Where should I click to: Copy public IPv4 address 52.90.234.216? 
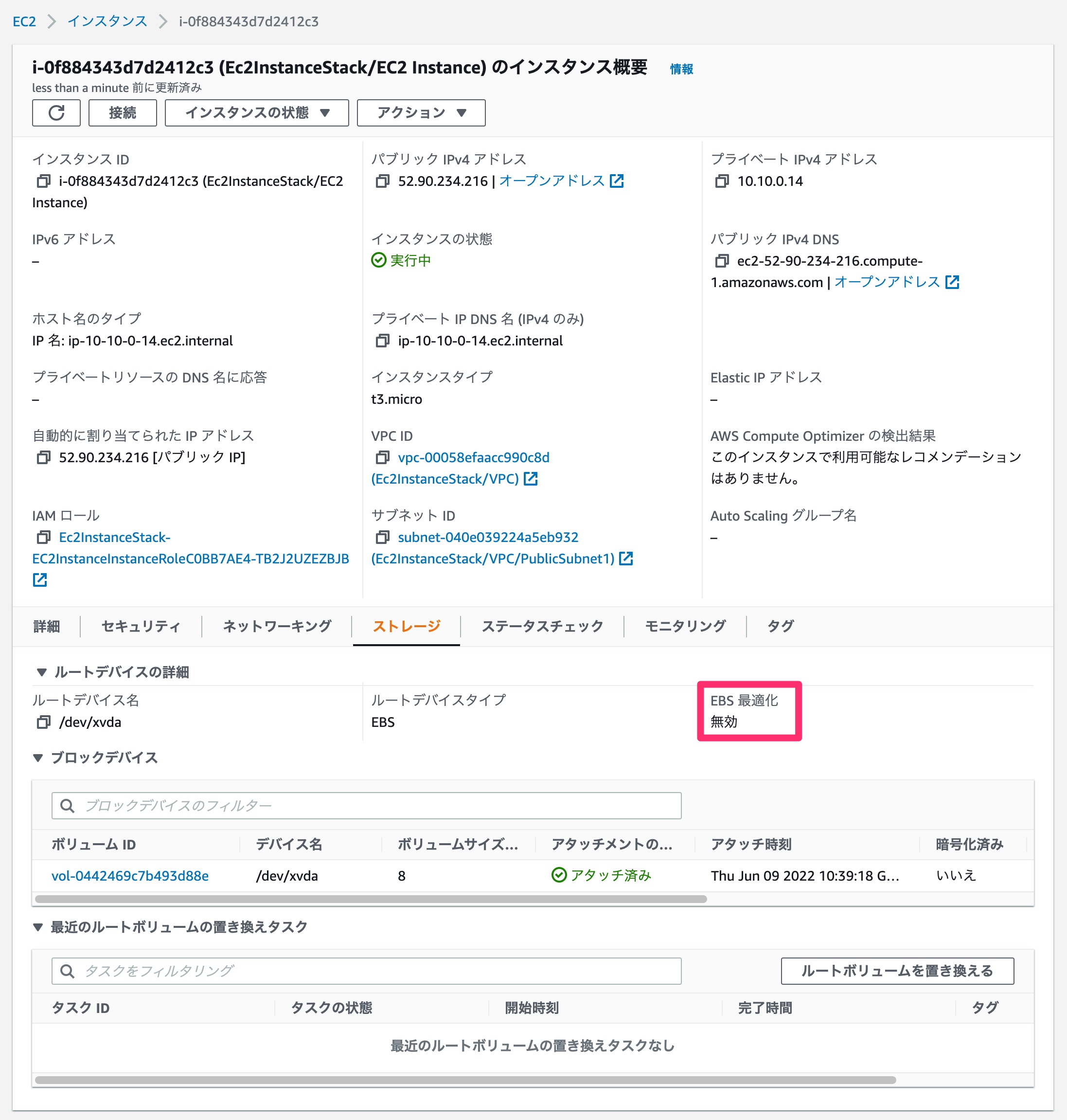click(382, 181)
